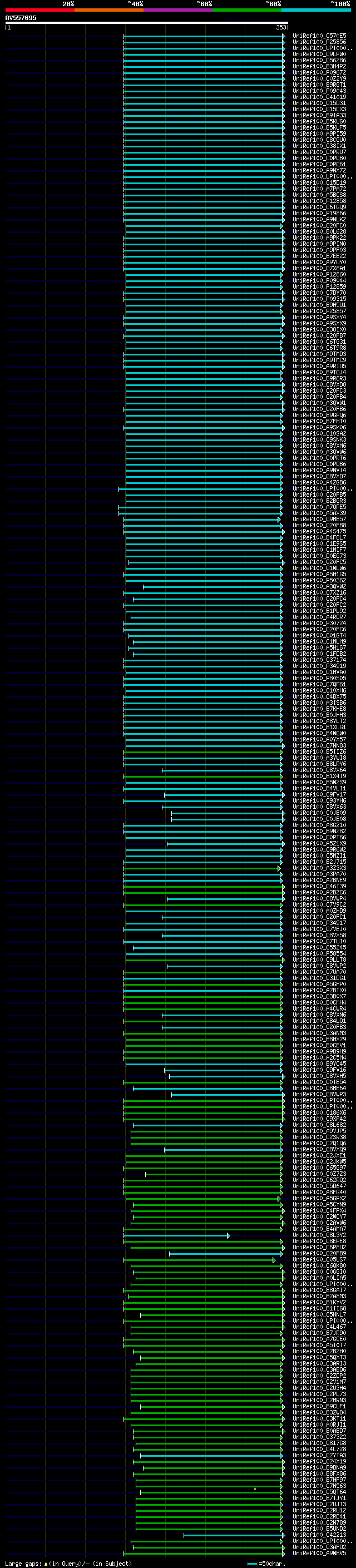Click the UniRef100_A5Z1X9 label
The image size is (356, 1568).
(x=319, y=843)
